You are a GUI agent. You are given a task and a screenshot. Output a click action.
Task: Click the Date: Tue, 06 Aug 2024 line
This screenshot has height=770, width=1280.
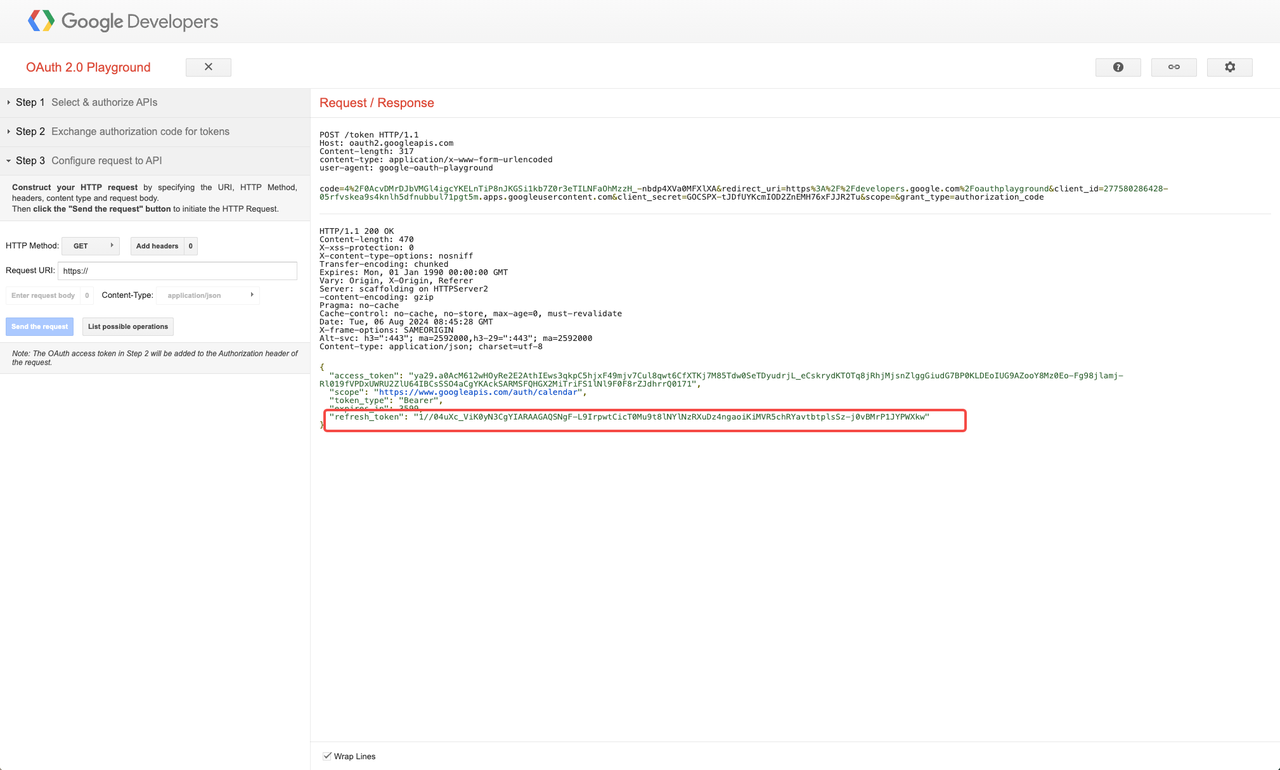click(x=406, y=322)
